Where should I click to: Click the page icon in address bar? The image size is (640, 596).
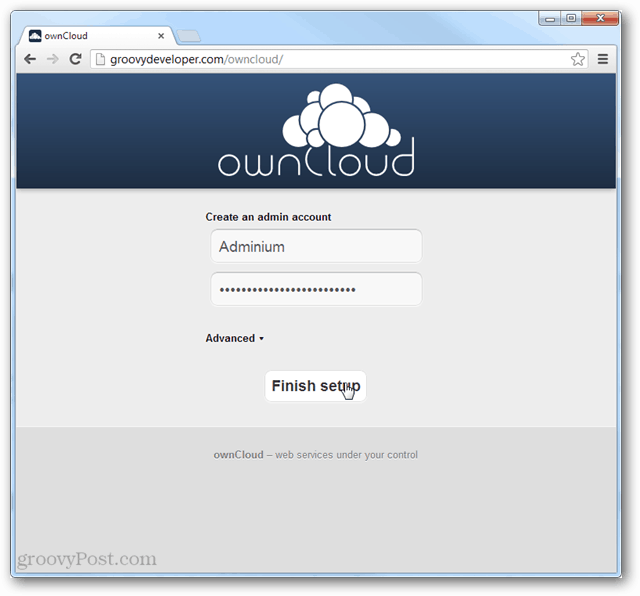tap(100, 60)
